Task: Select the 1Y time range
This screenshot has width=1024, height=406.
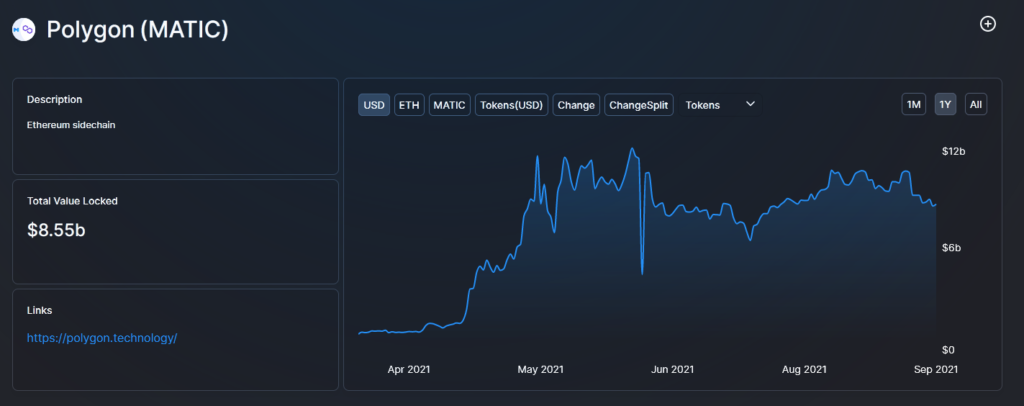Action: (945, 105)
